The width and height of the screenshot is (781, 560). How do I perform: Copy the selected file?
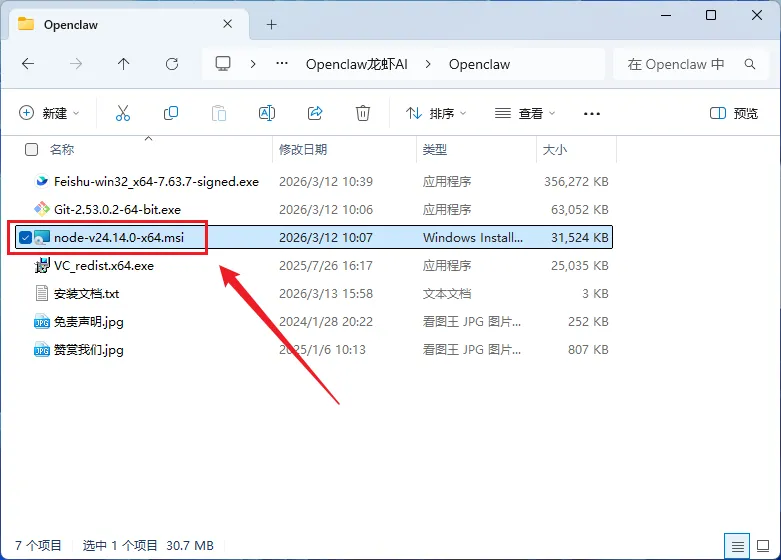[171, 113]
